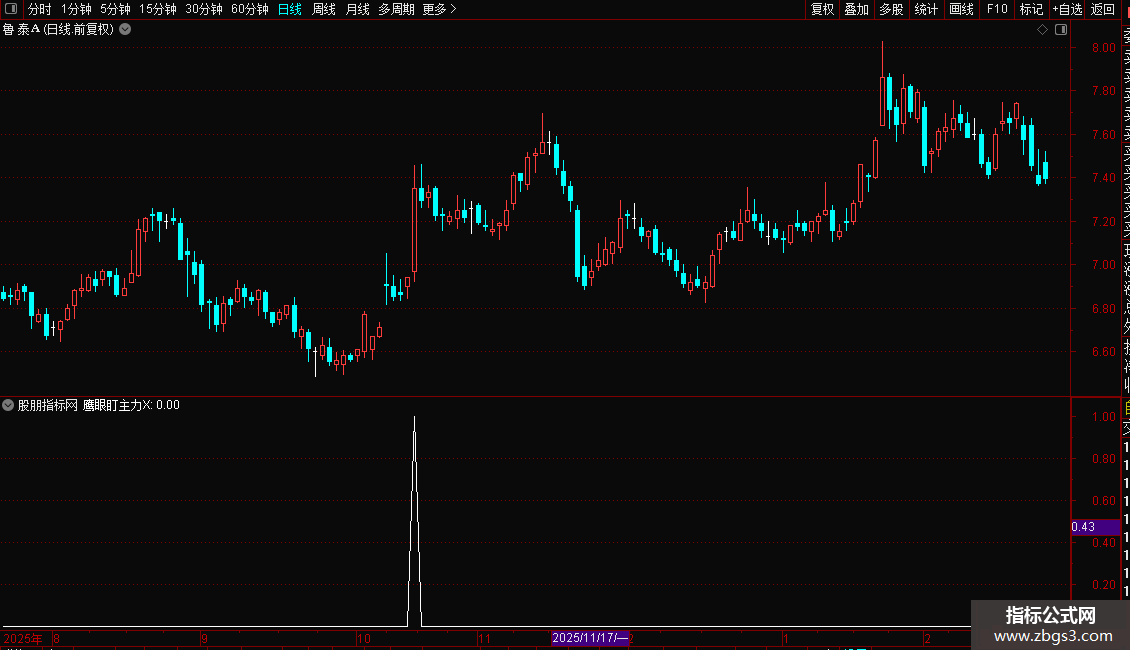The width and height of the screenshot is (1130, 650).
Task: Switch to 5分钟 period
Action: [115, 9]
